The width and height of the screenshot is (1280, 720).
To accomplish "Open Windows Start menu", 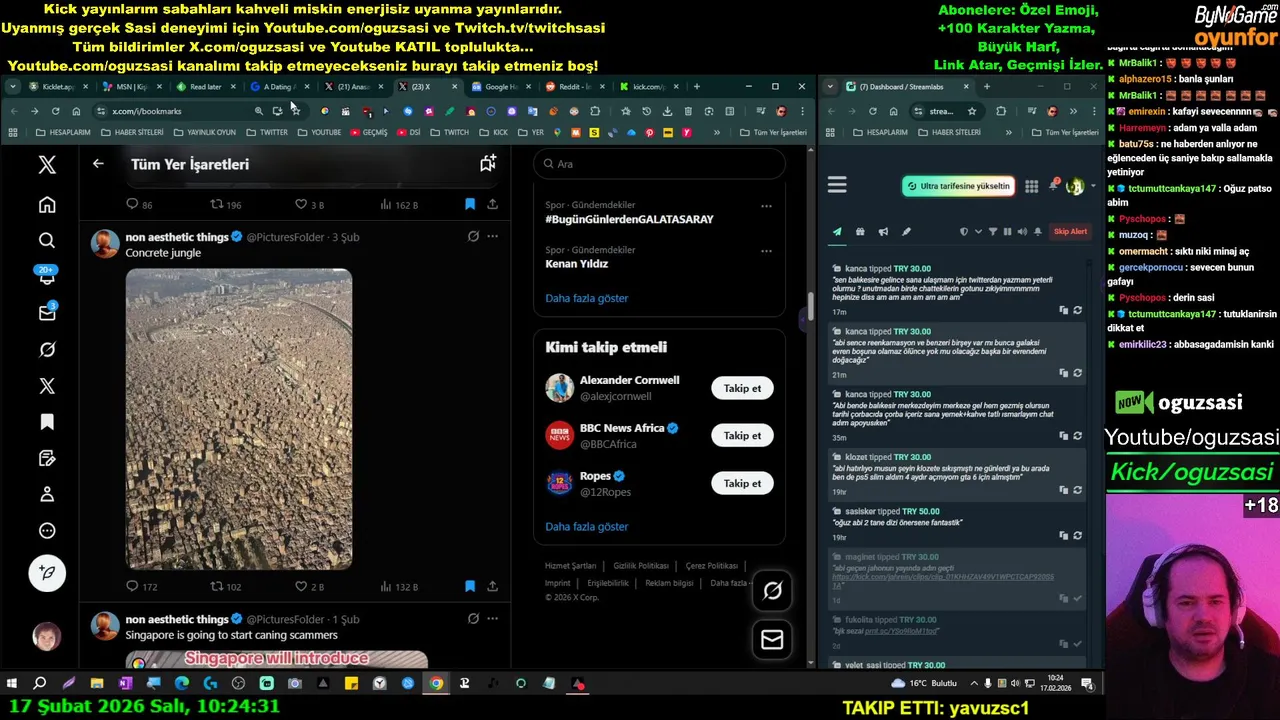I will click(12, 684).
